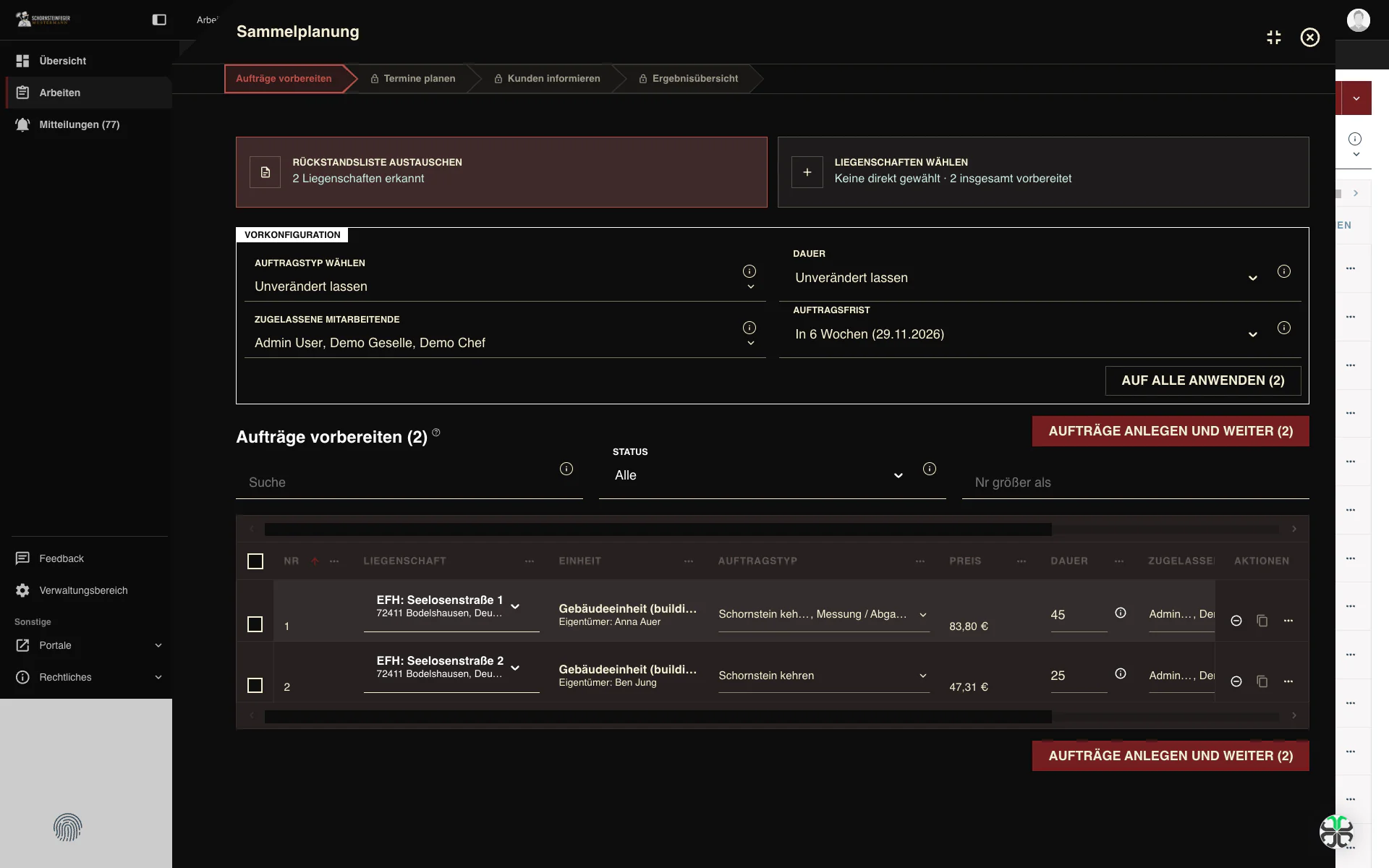
Task: Go to Kunden informieren step
Action: pyautogui.click(x=548, y=78)
